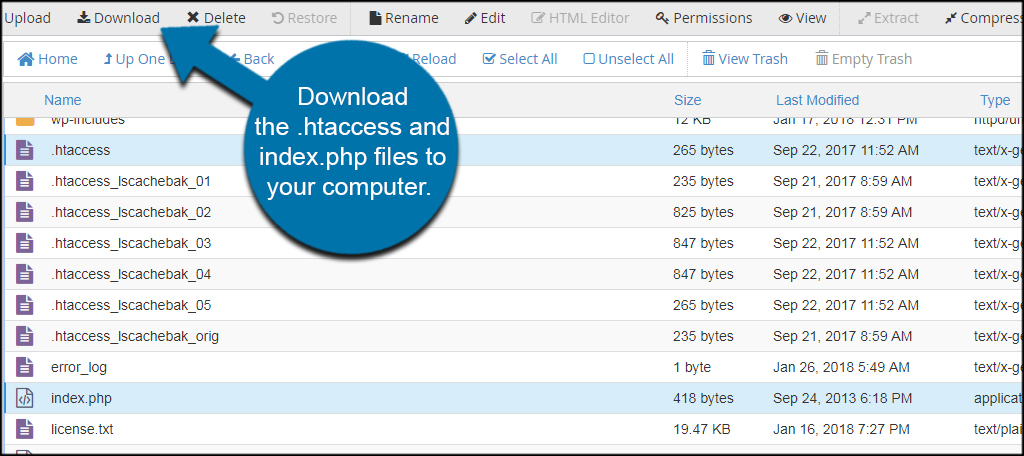Select the file .htaccess_lscachebak_02
Image resolution: width=1024 pixels, height=456 pixels.
click(x=131, y=212)
